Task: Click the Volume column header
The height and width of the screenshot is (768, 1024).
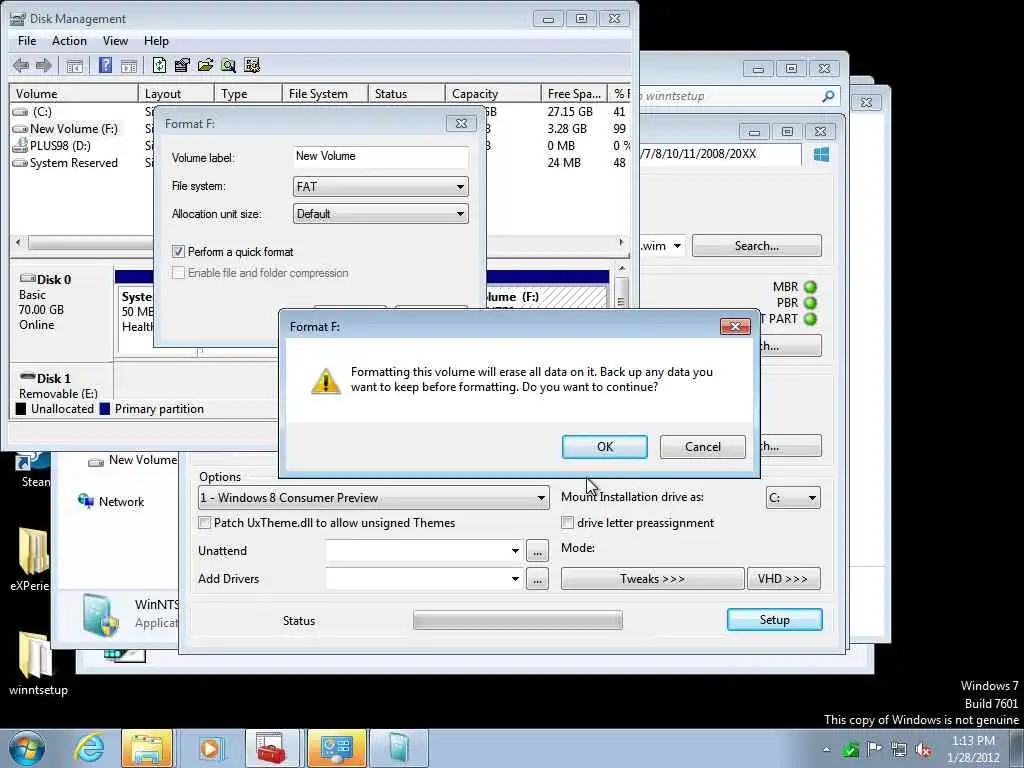Action: [74, 94]
